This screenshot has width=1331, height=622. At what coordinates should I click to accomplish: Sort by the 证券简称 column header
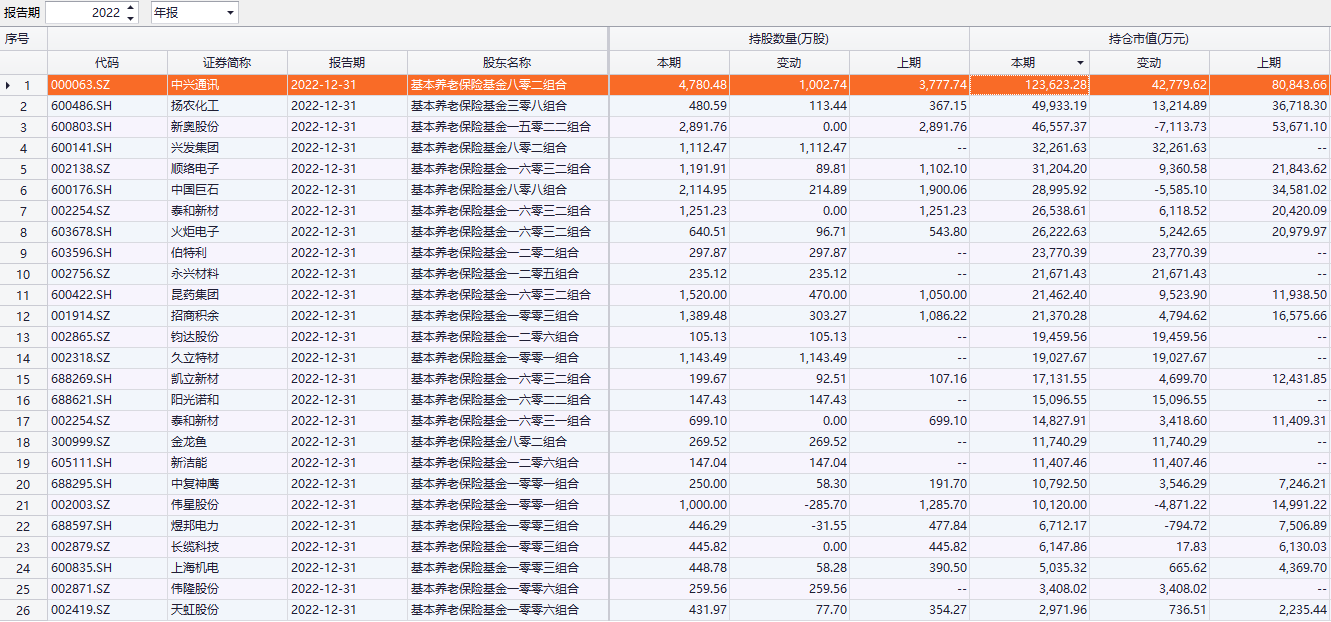tap(227, 63)
